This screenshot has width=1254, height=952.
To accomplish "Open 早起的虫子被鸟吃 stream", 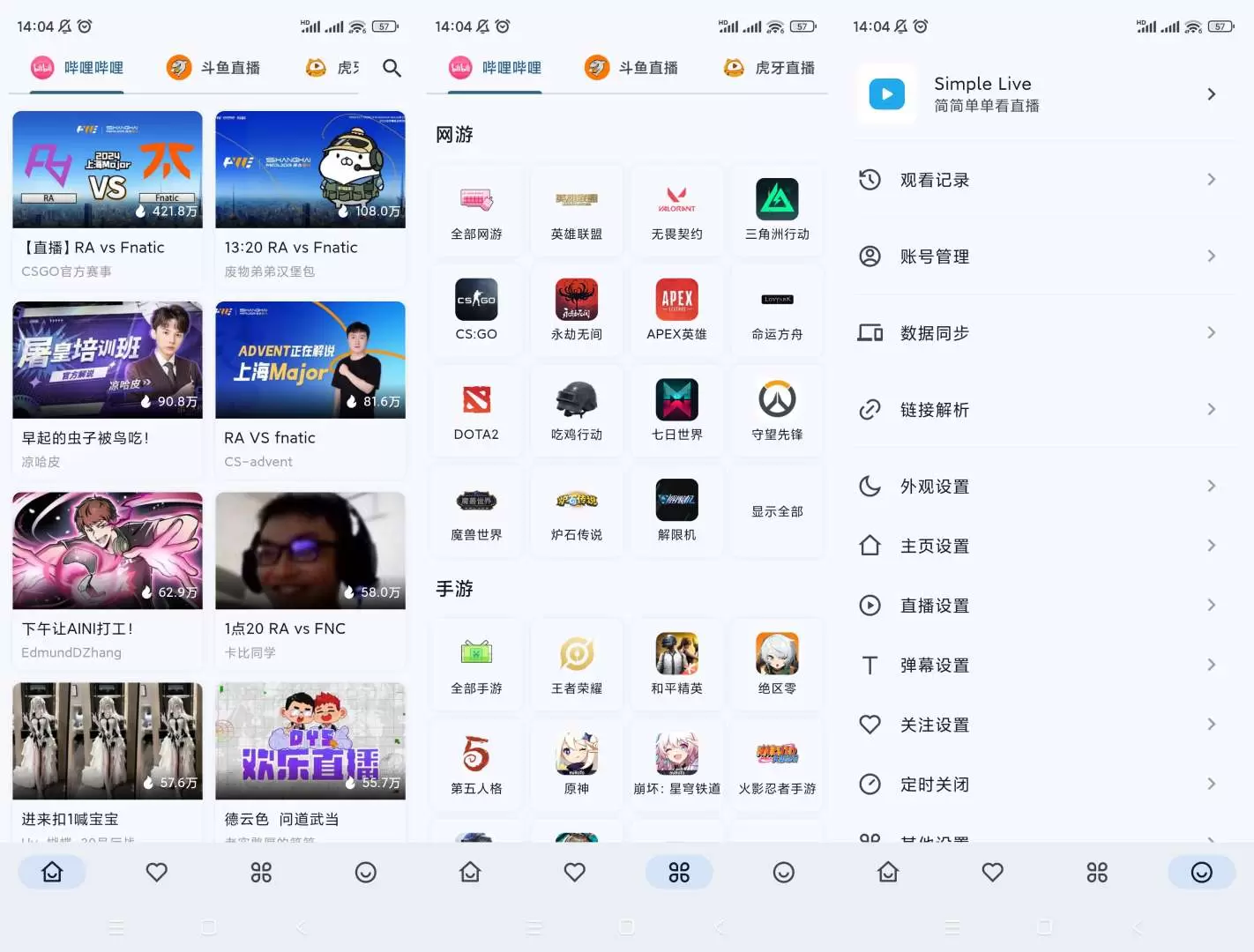I will 108,390.
